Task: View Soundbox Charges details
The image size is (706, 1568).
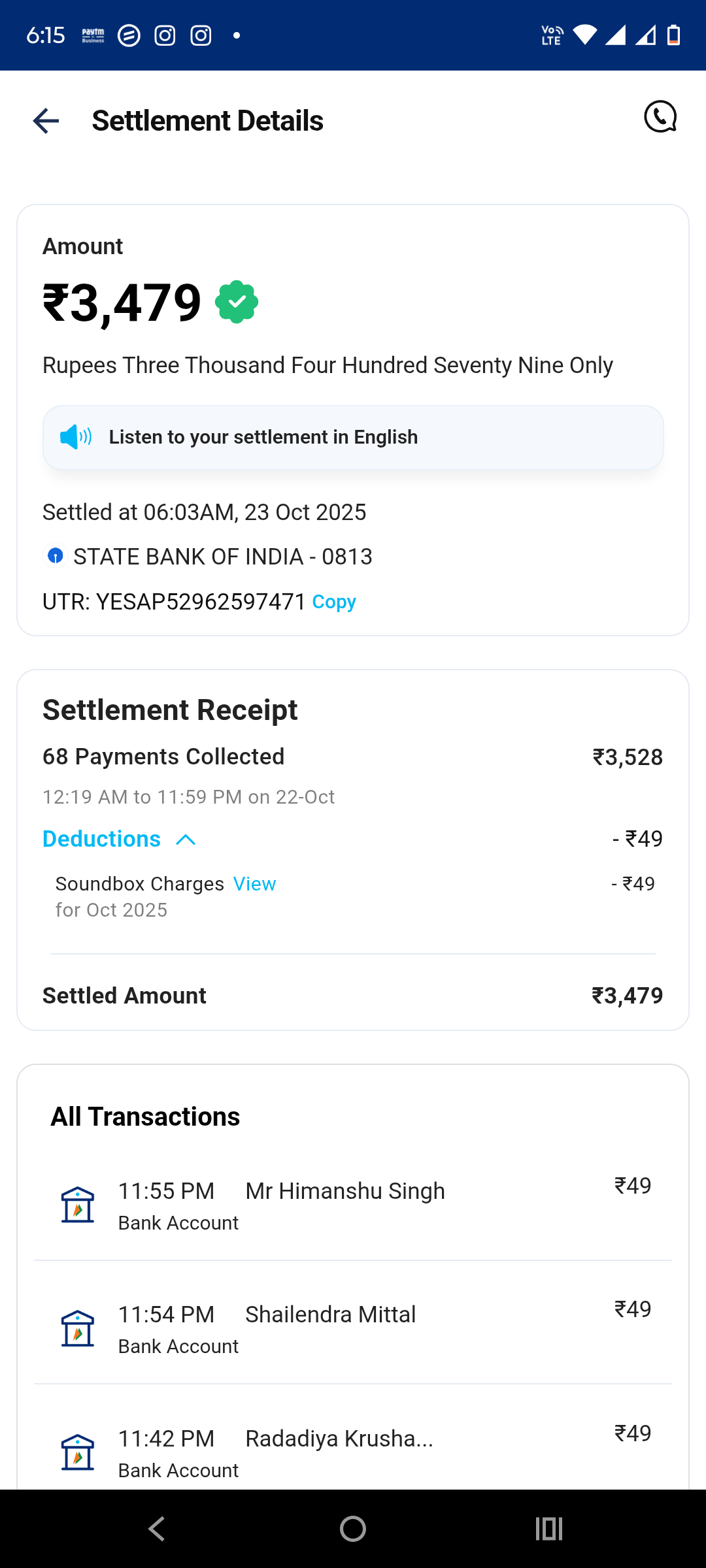Action: click(x=254, y=884)
